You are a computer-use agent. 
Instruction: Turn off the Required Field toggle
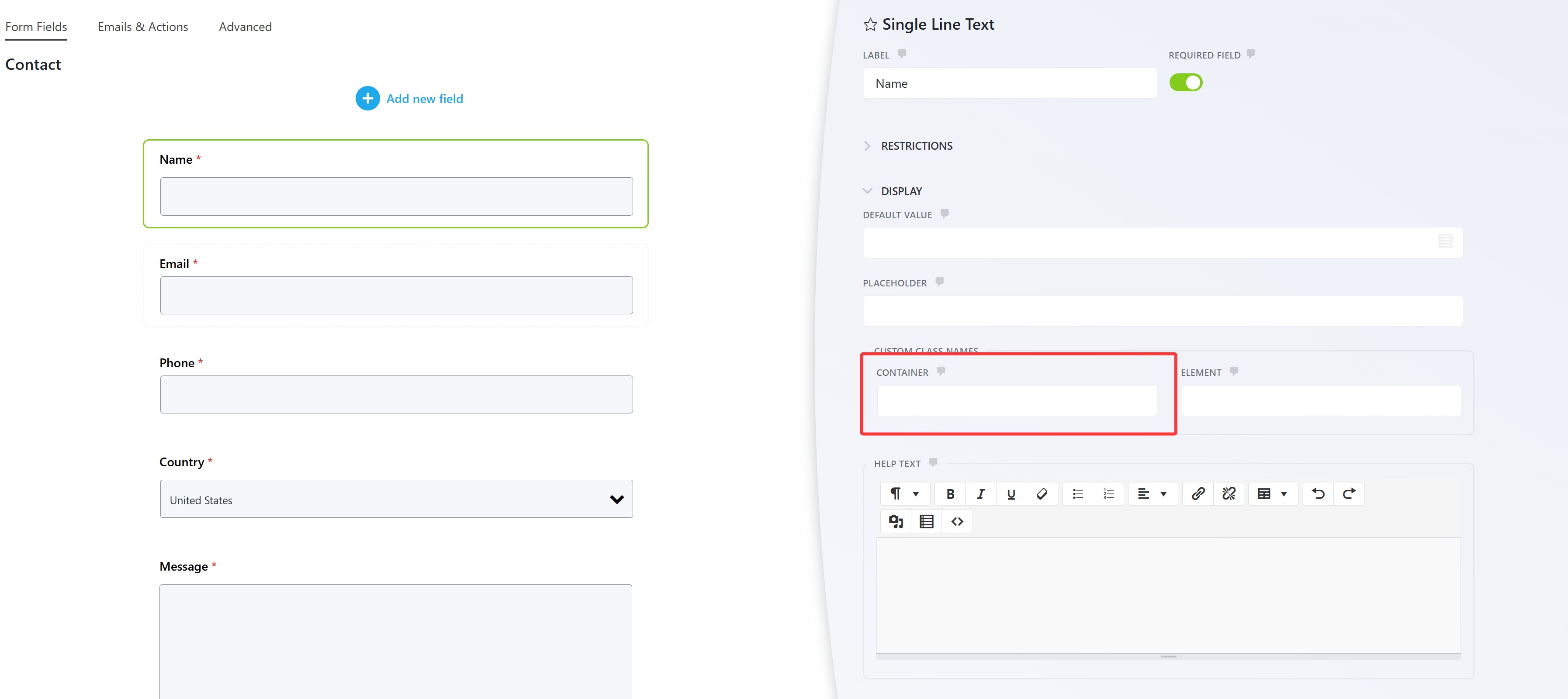(1185, 83)
